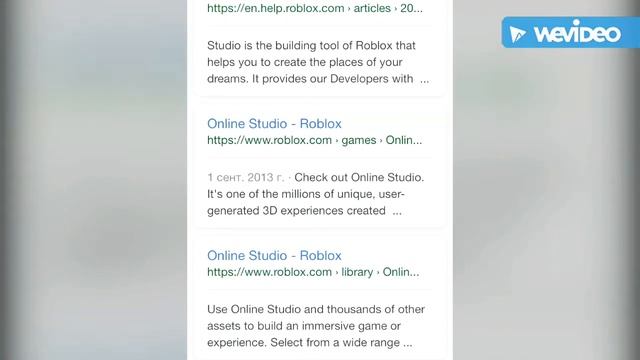The height and width of the screenshot is (360, 640).
Task: Select the 'Use Online Studio and thousands' snippet
Action: [316, 326]
